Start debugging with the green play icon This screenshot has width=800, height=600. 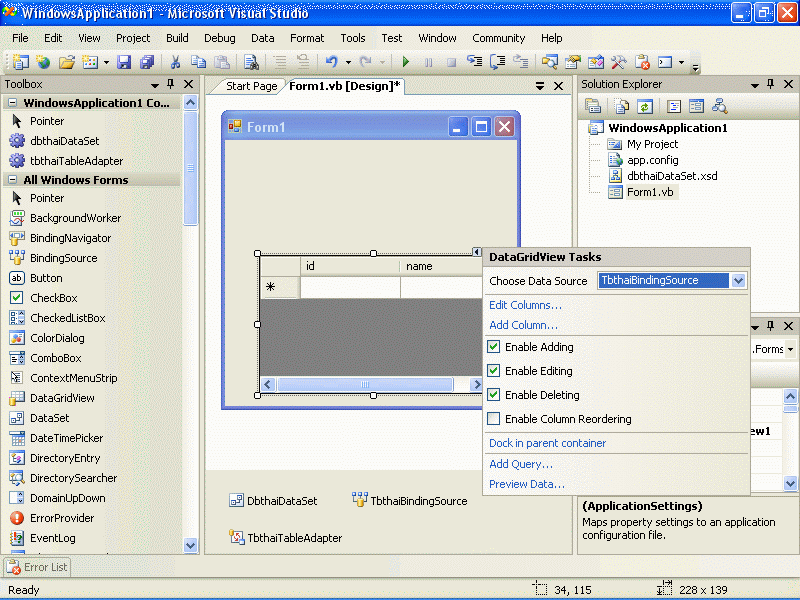click(x=406, y=62)
